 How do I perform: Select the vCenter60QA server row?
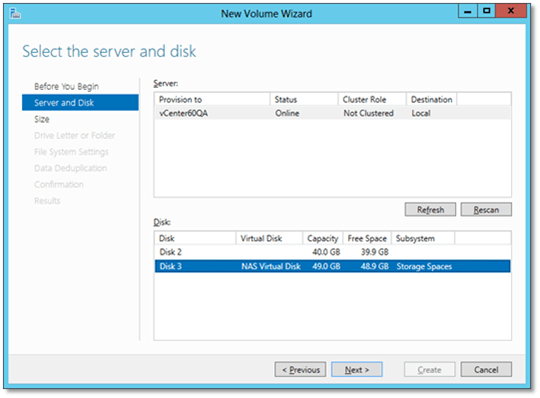point(333,113)
